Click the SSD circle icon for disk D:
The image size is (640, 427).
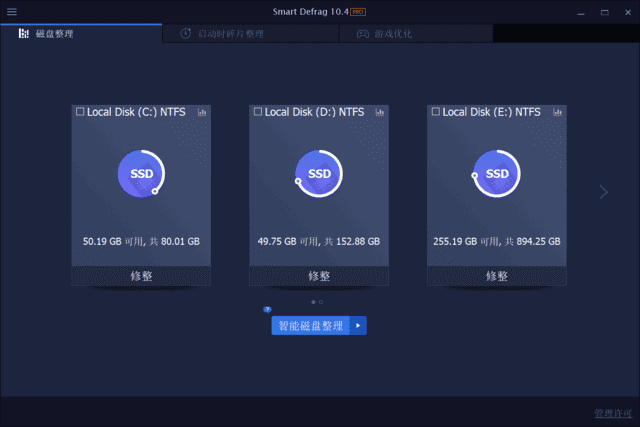click(x=319, y=173)
